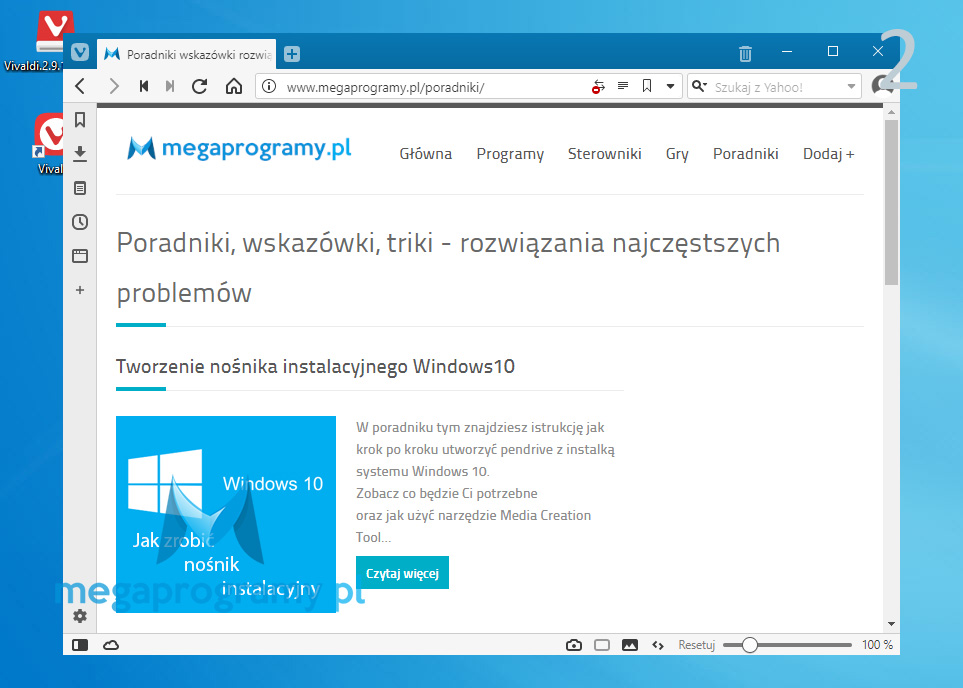
Task: Click the zoom slider handle
Action: (749, 645)
